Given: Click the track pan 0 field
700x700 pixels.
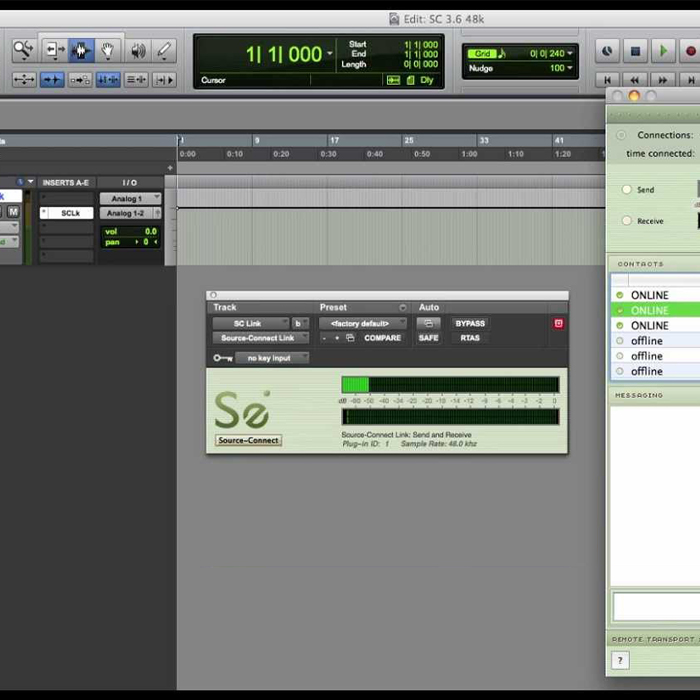Looking at the screenshot, I should coord(130,242).
